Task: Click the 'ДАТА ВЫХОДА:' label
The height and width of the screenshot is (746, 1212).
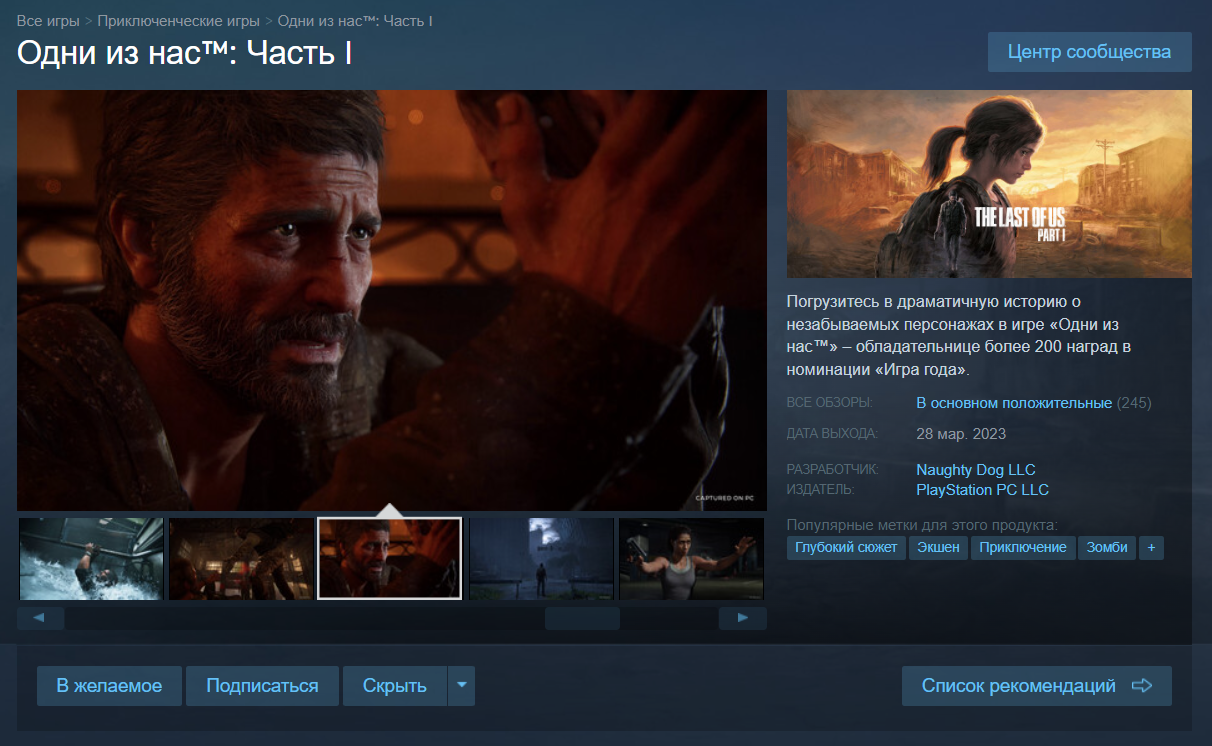Action: pyautogui.click(x=832, y=434)
